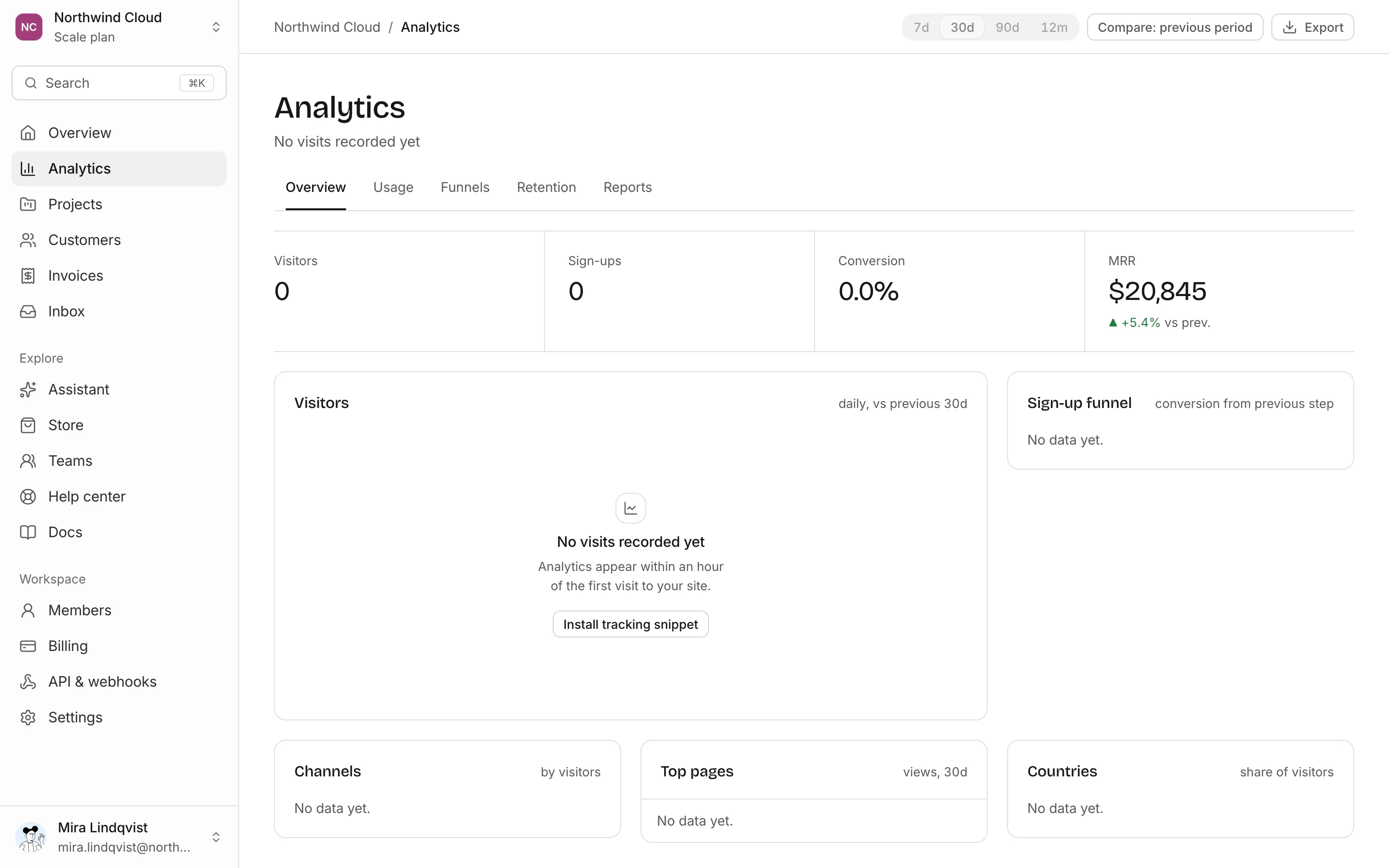Viewport: 1389px width, 868px height.
Task: Switch to the Funnels tab
Action: [465, 187]
